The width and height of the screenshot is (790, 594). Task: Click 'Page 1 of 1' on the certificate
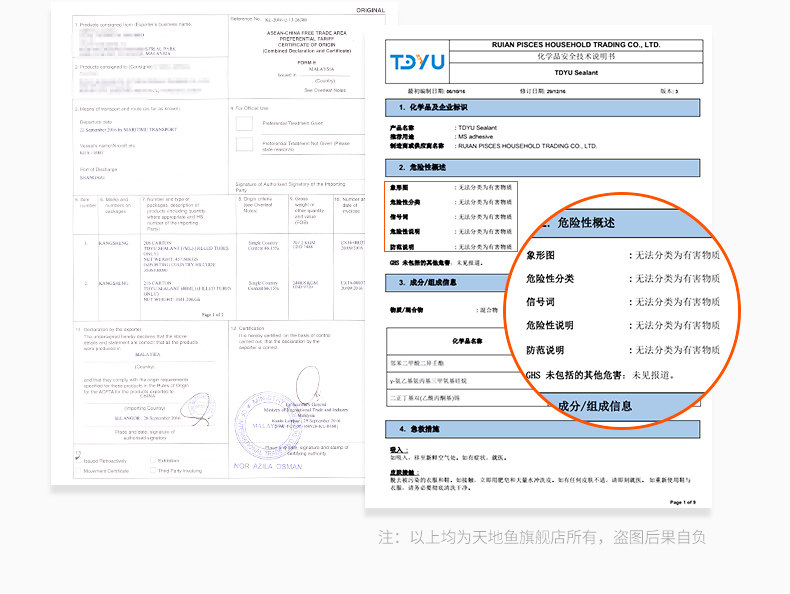point(212,315)
